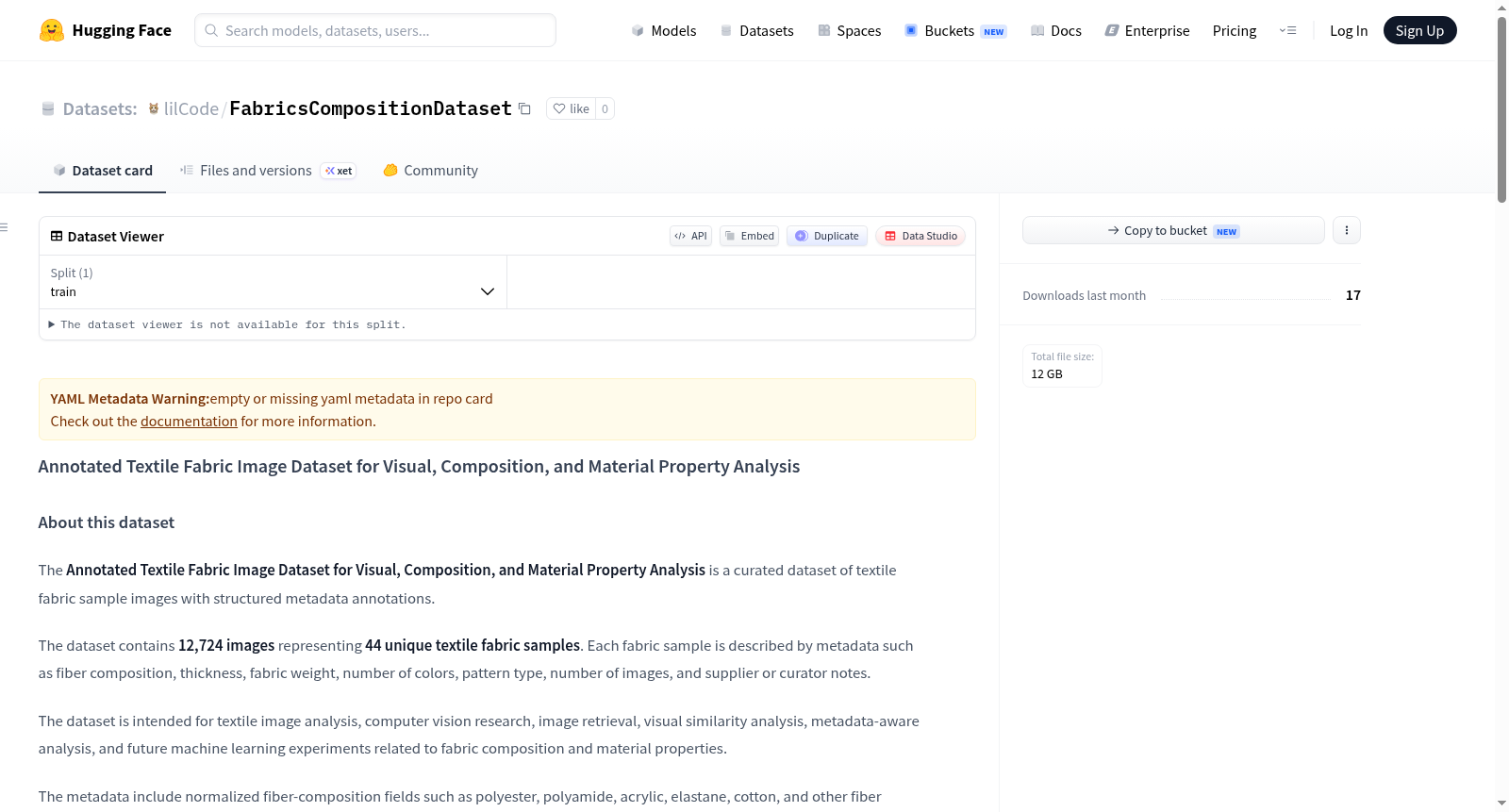Open Buckets in the top navigation
Image resolution: width=1509 pixels, height=812 pixels.
click(955, 30)
